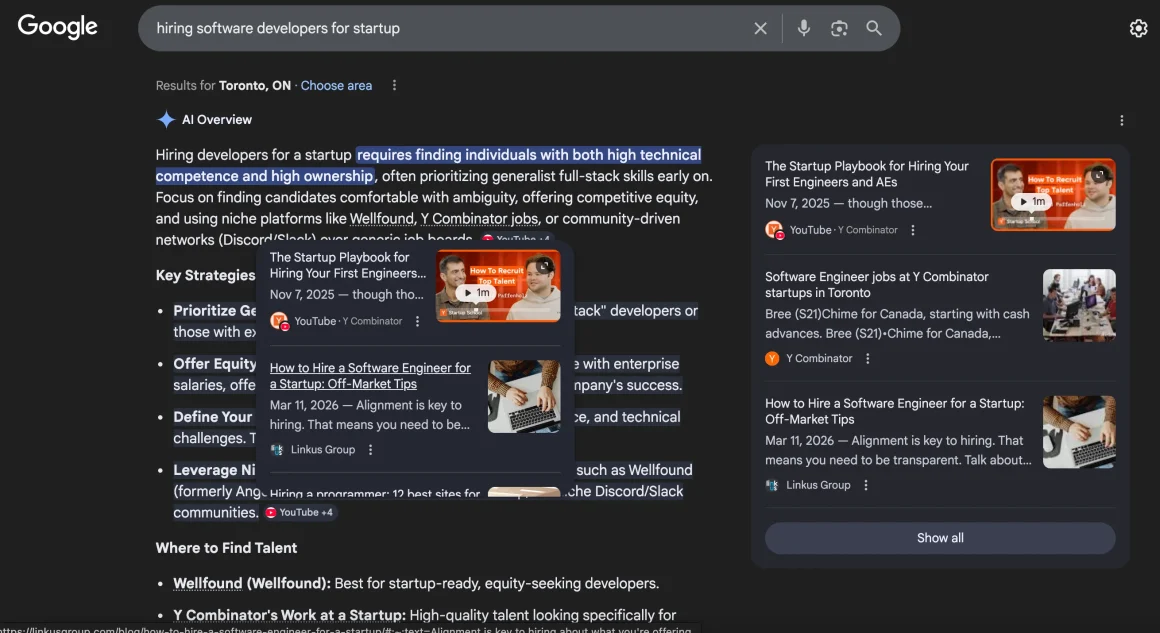This screenshot has width=1160, height=633.
Task: Click the Google logo
Action: click(58, 27)
